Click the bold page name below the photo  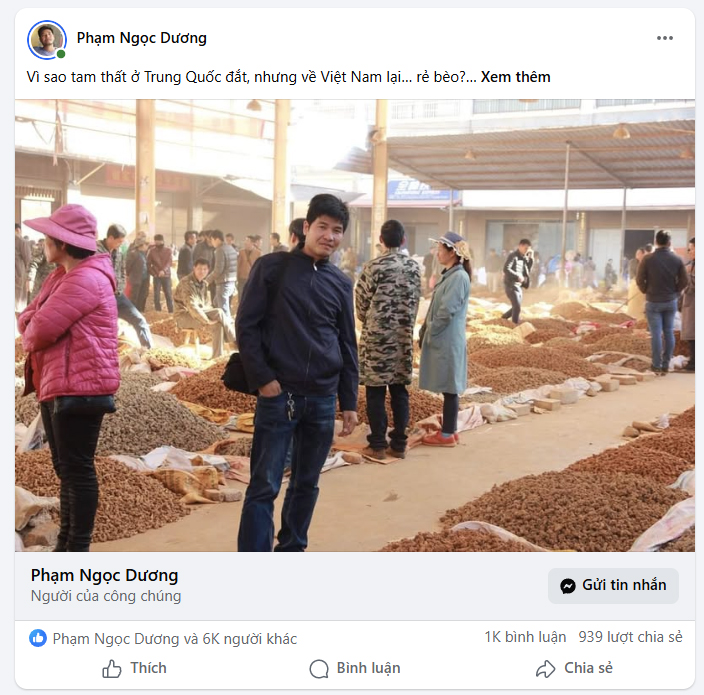[104, 575]
